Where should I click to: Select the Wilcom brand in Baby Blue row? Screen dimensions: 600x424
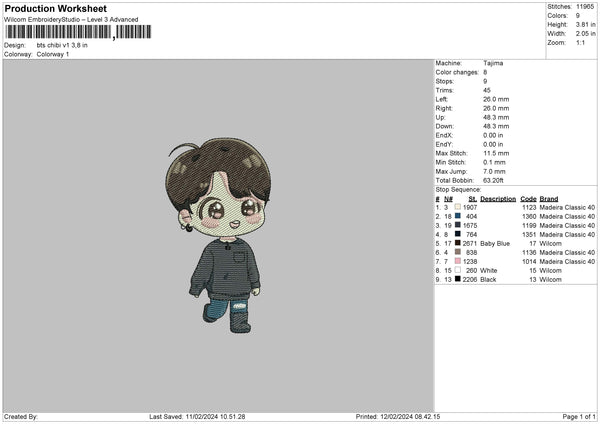pos(550,243)
